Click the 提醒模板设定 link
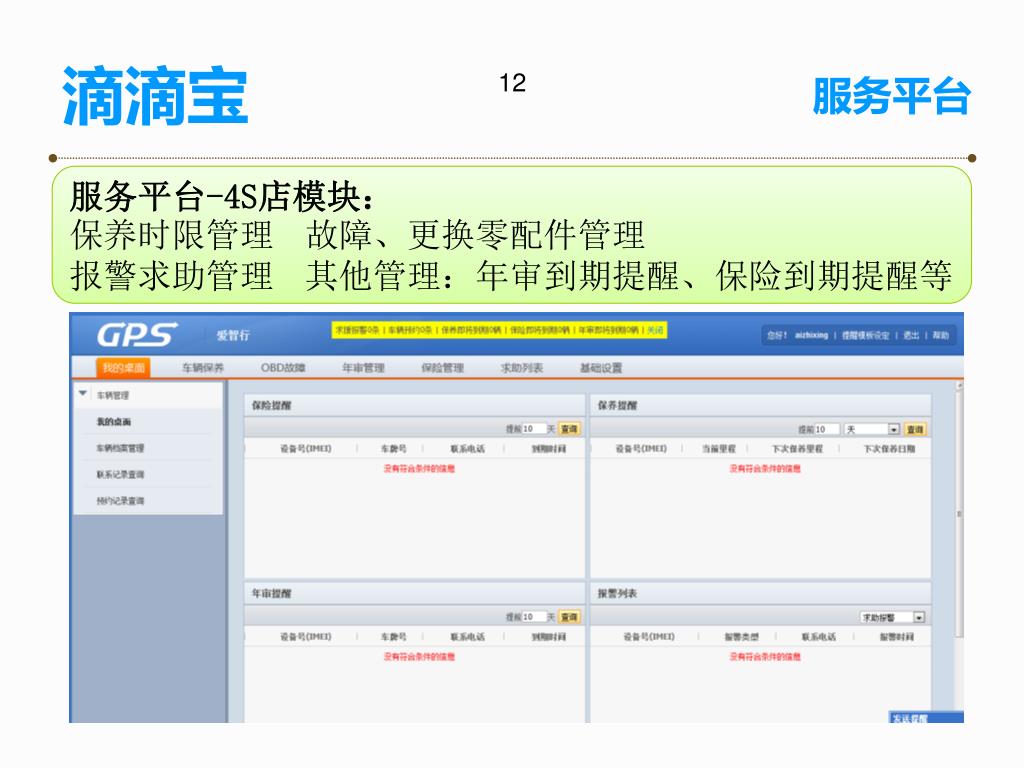 pyautogui.click(x=865, y=335)
